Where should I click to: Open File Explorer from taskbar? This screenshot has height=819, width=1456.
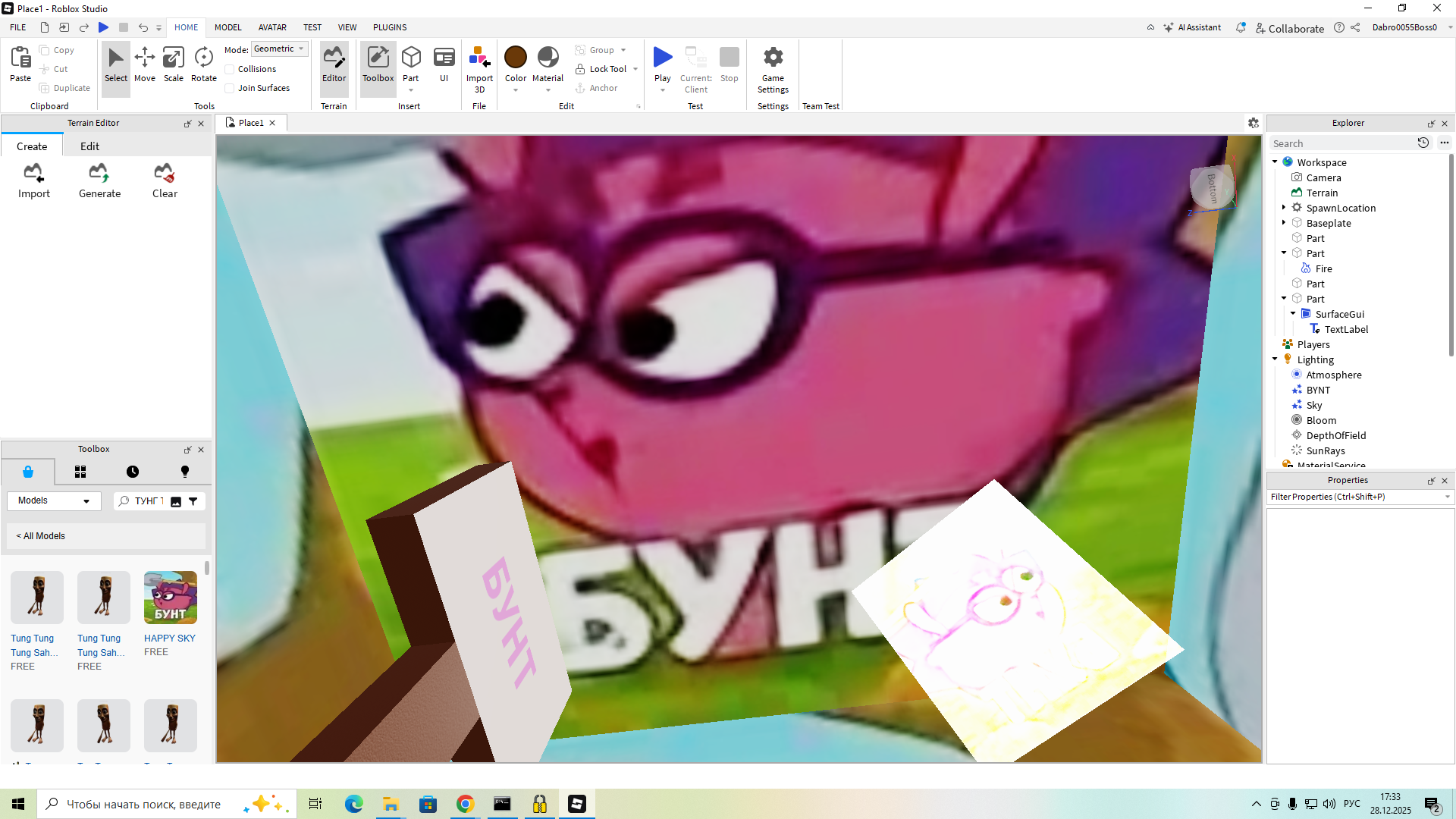click(x=391, y=804)
